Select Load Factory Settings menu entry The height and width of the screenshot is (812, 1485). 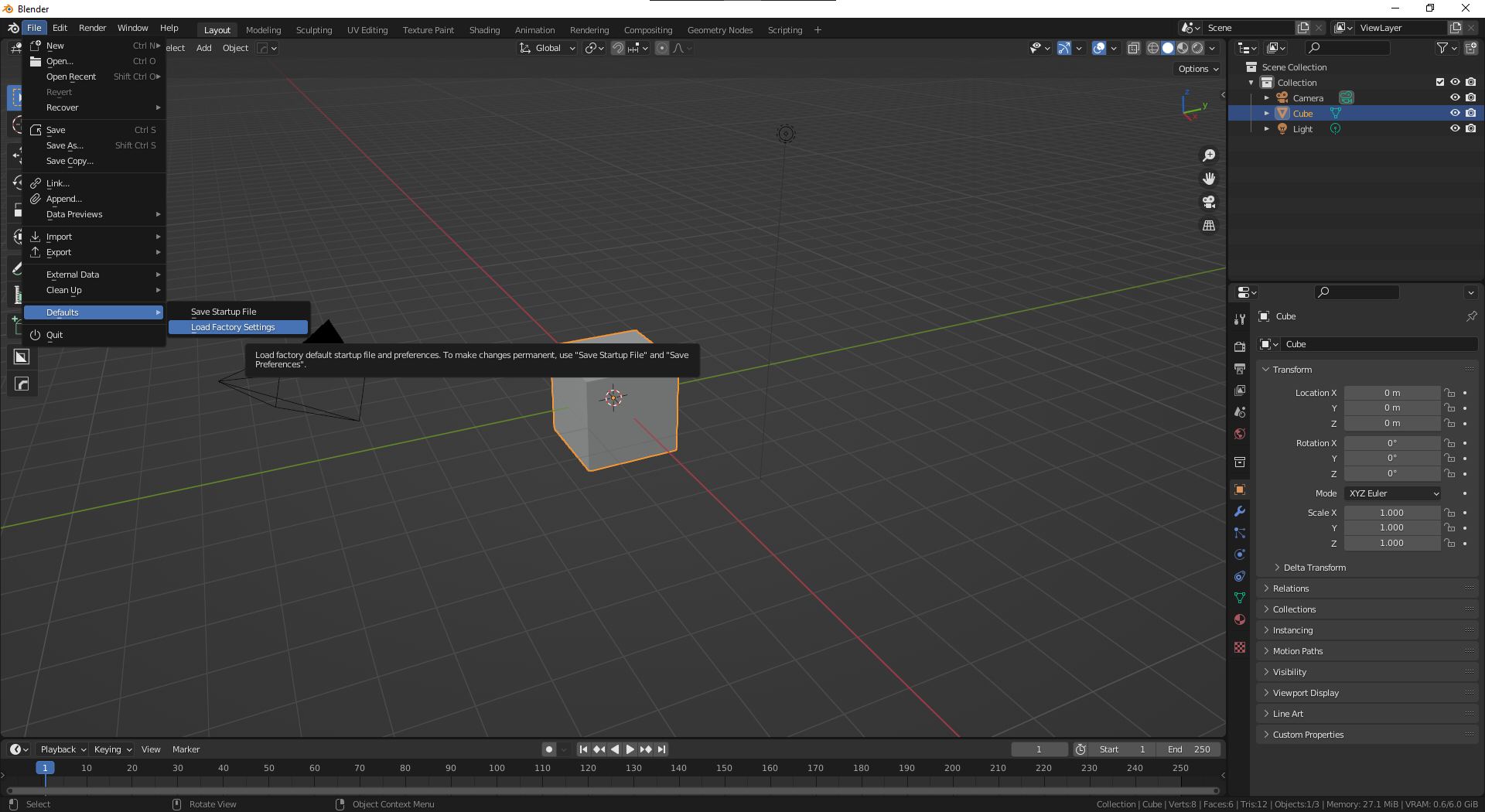click(233, 327)
